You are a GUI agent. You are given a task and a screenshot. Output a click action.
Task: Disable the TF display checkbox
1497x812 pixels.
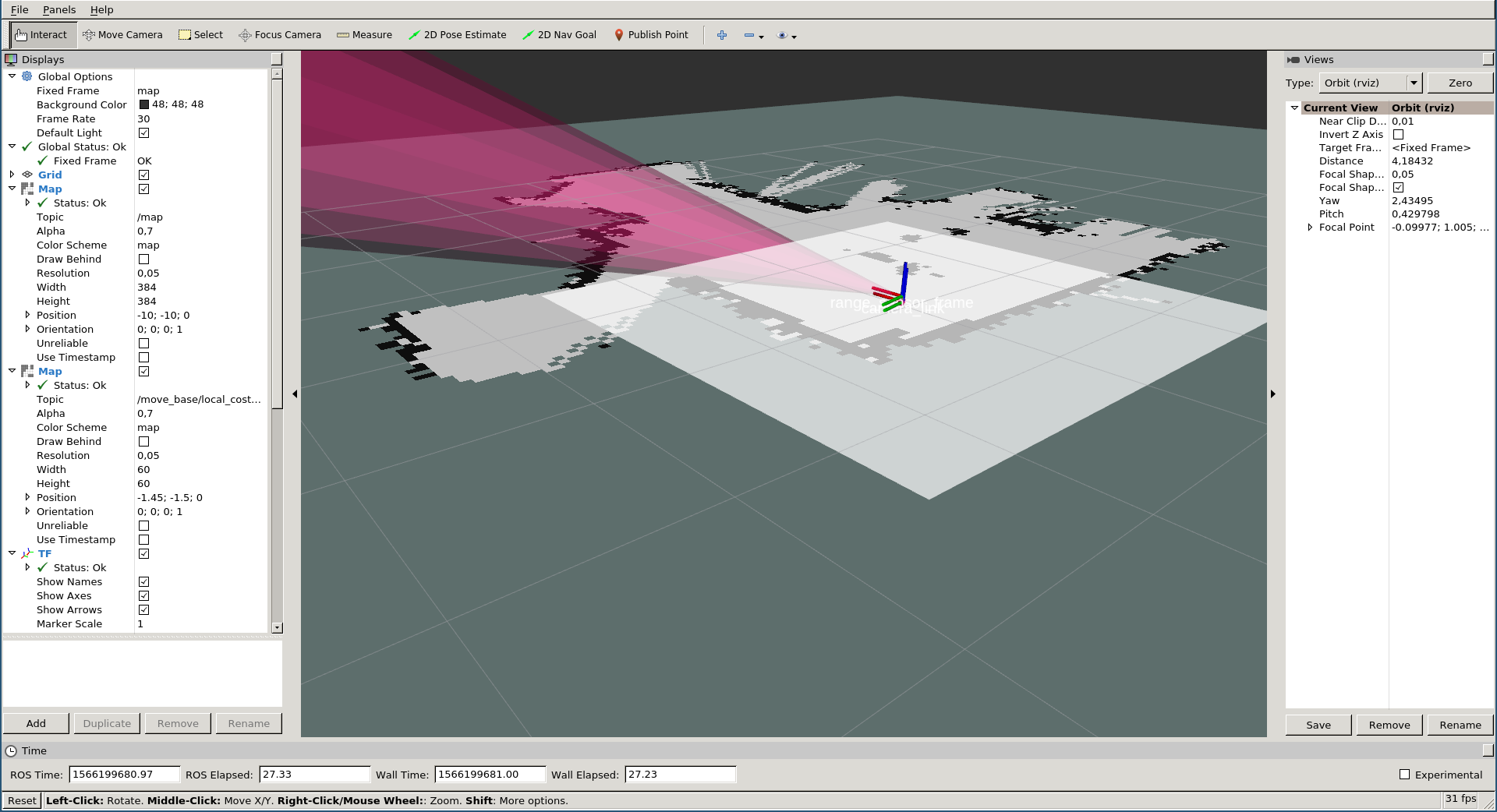tap(143, 553)
